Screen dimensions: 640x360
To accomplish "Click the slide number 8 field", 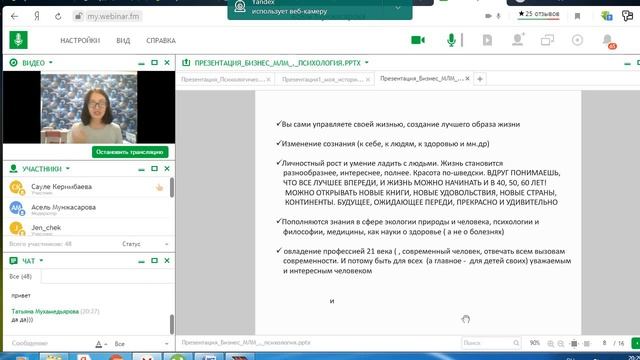I will coord(604,343).
